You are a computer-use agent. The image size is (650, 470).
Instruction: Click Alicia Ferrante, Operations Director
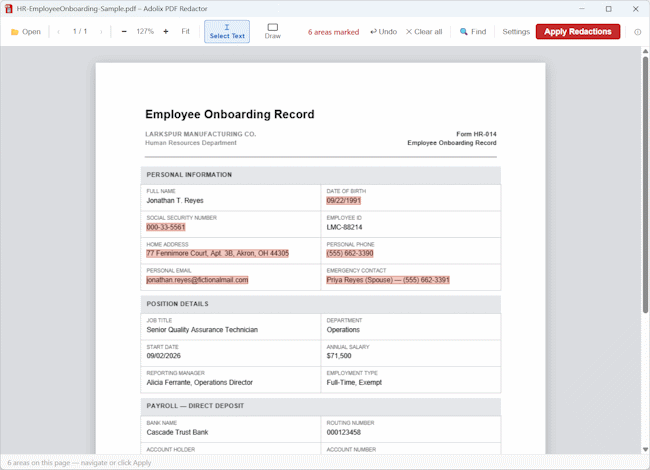(200, 383)
